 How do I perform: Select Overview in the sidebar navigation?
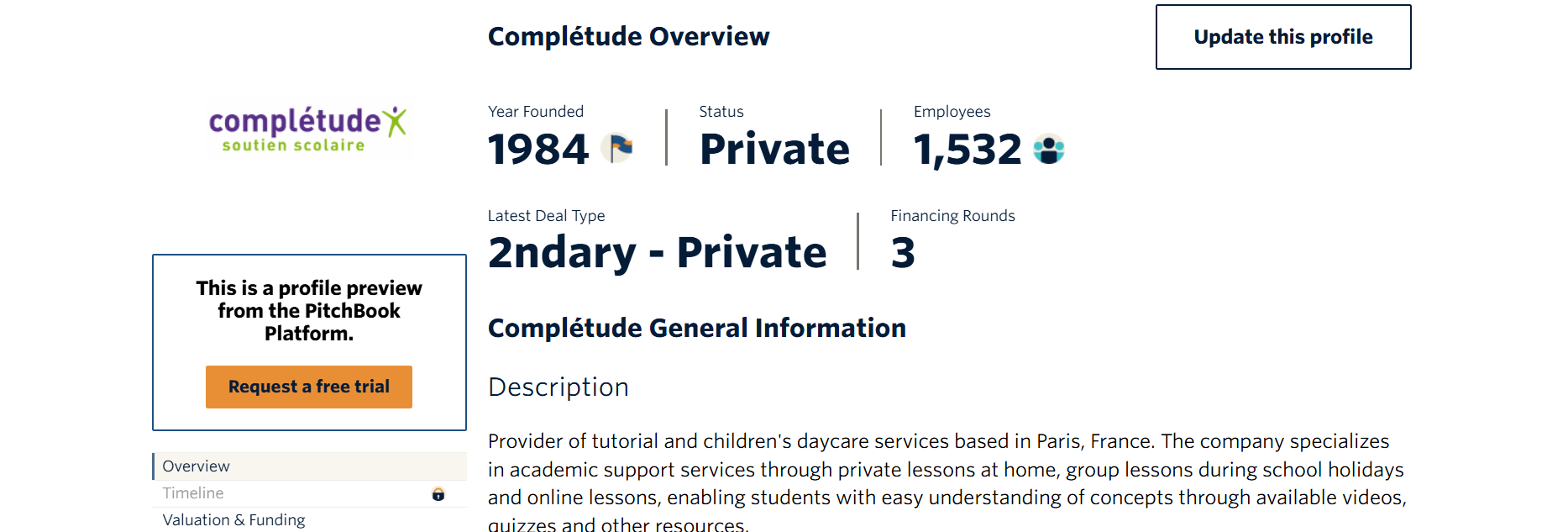click(x=197, y=466)
